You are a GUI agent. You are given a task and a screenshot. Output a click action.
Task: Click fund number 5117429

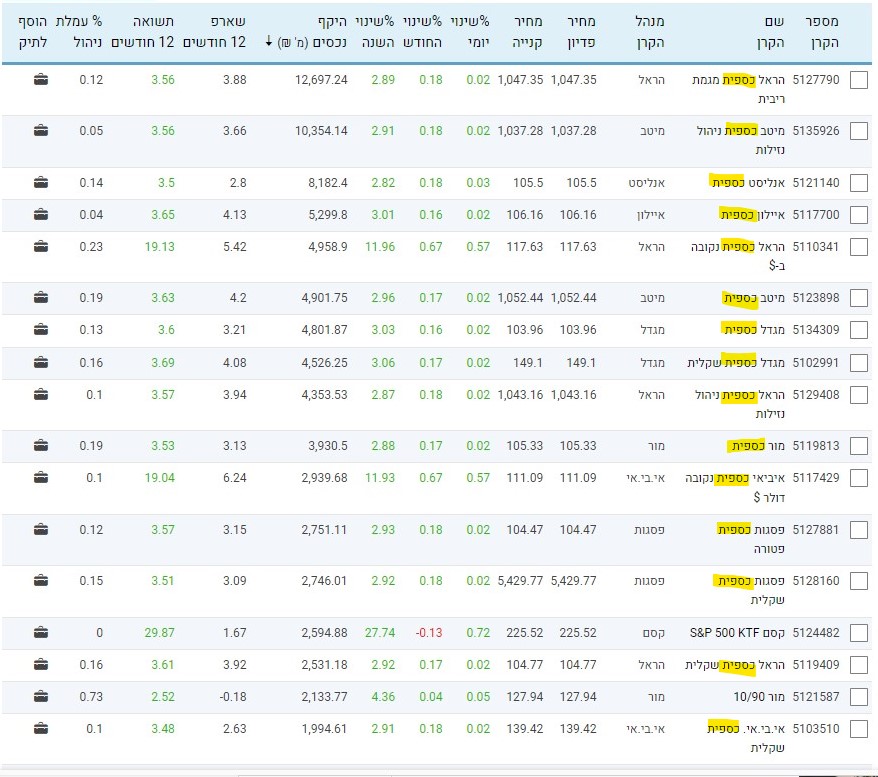click(x=816, y=478)
